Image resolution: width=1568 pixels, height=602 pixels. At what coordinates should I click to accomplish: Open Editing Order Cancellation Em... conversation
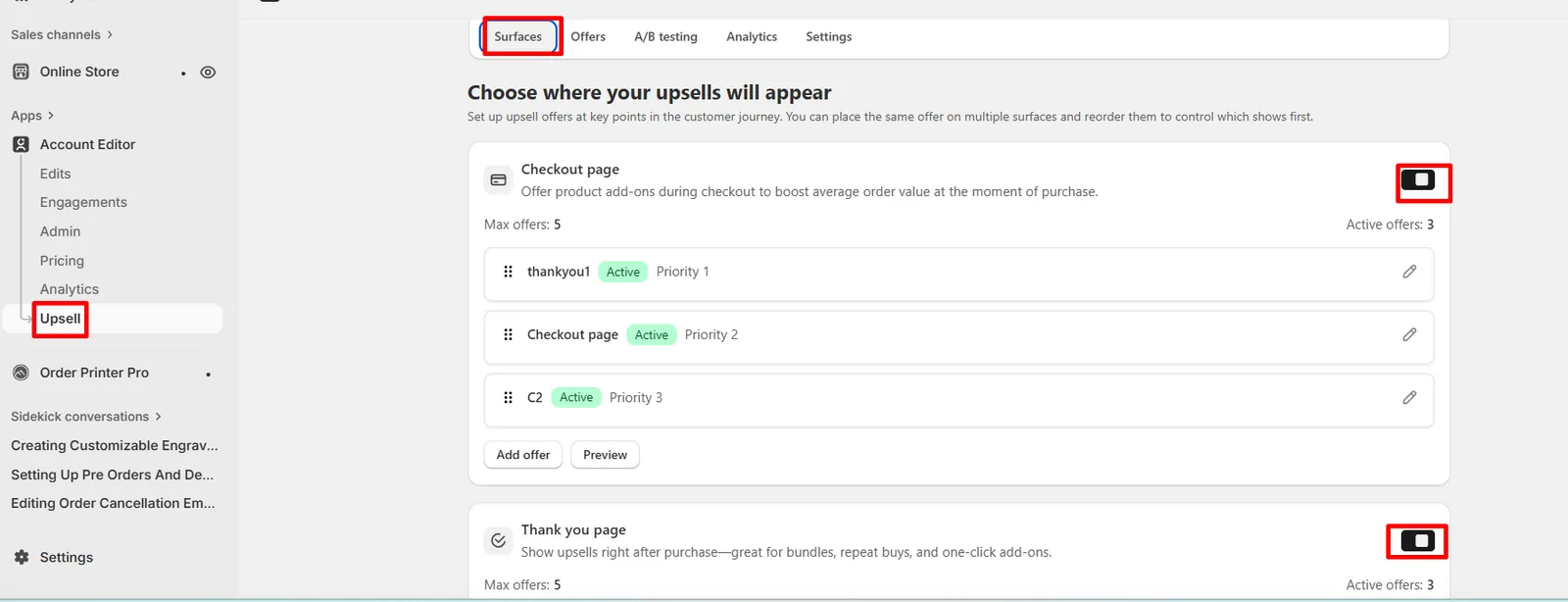pos(113,503)
